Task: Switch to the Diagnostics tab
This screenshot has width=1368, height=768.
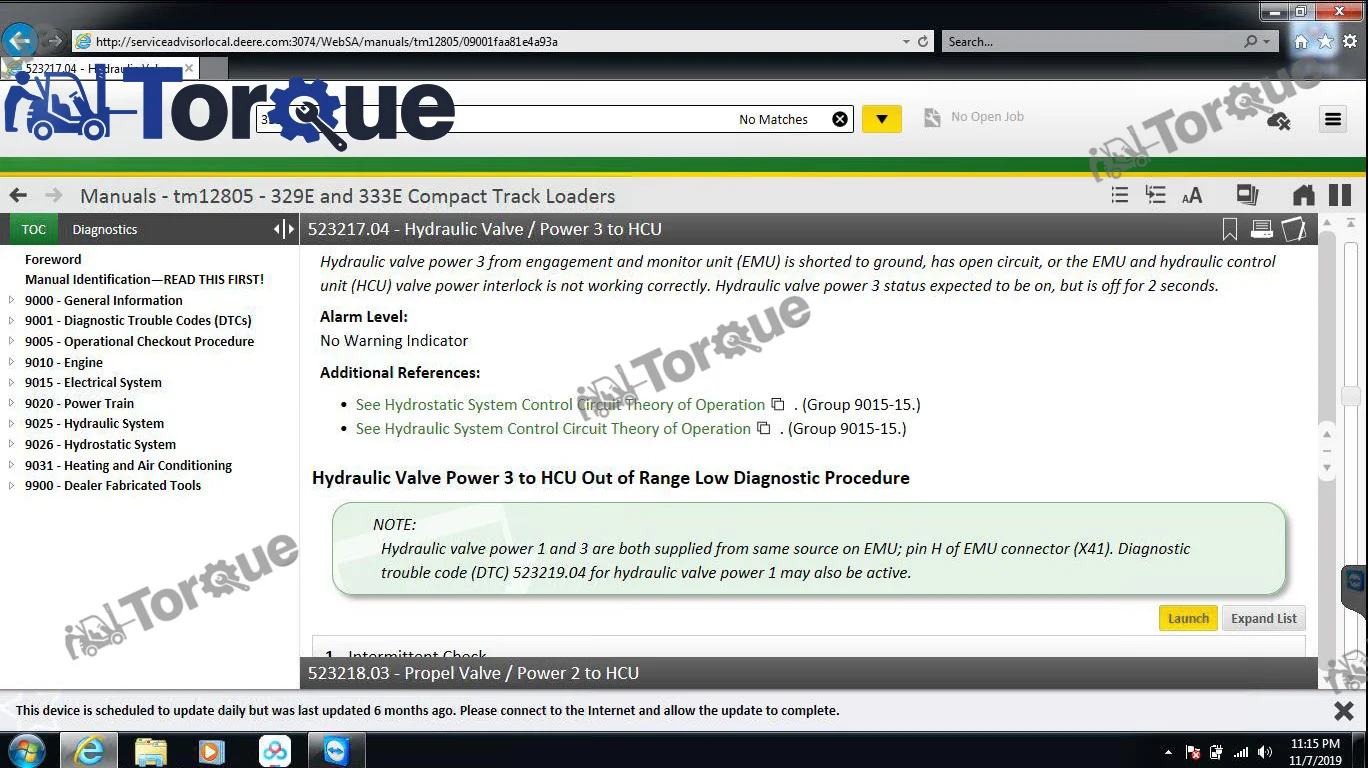Action: pos(105,229)
